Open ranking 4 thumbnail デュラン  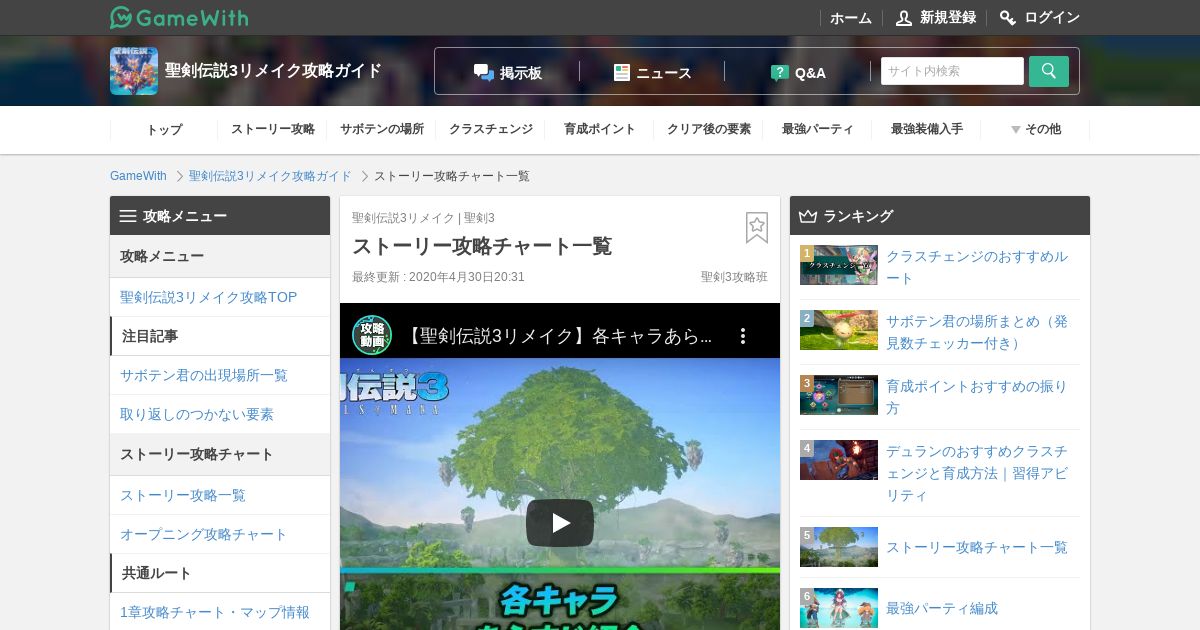pos(839,460)
